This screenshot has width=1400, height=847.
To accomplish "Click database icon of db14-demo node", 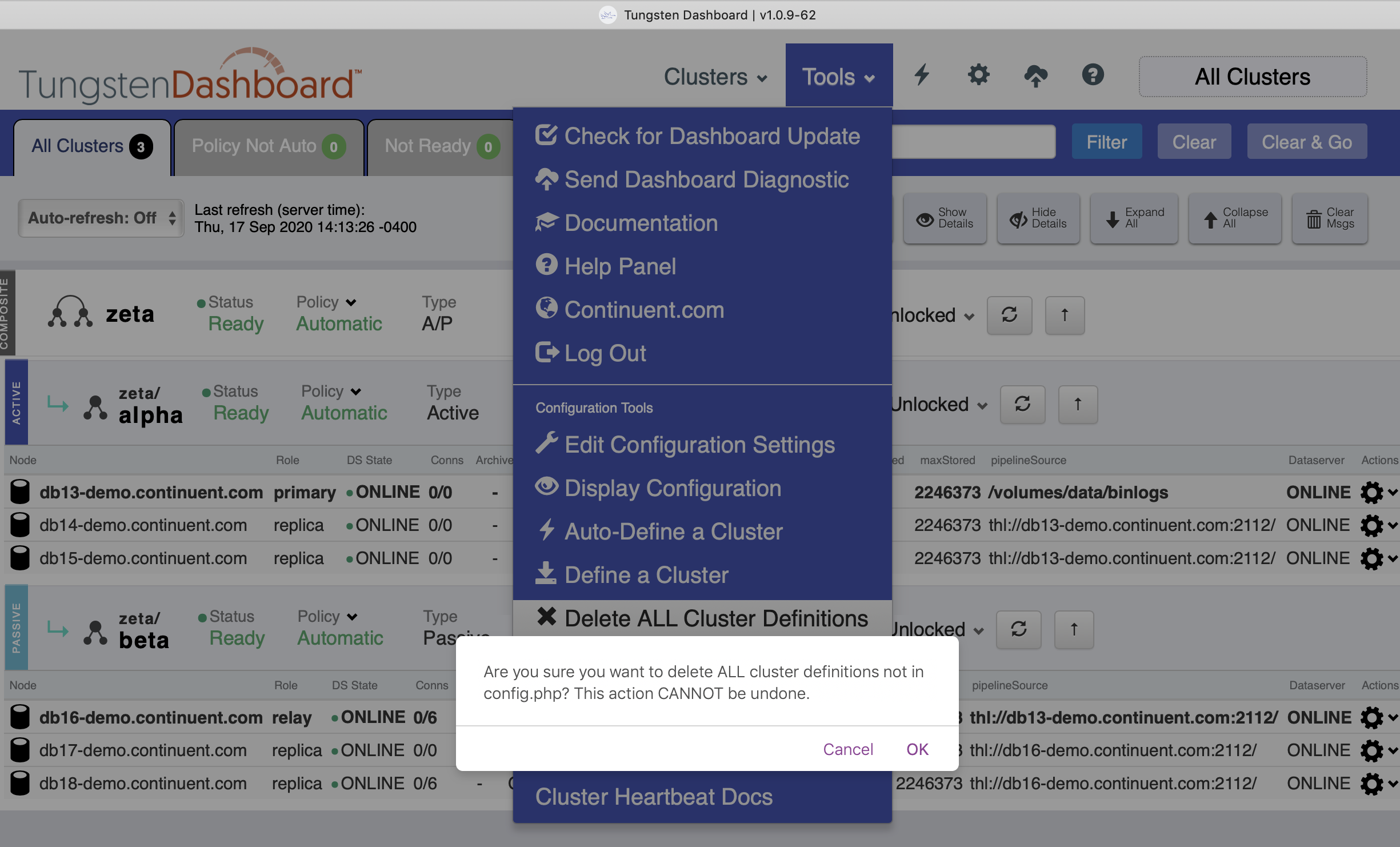I will tap(20, 525).
